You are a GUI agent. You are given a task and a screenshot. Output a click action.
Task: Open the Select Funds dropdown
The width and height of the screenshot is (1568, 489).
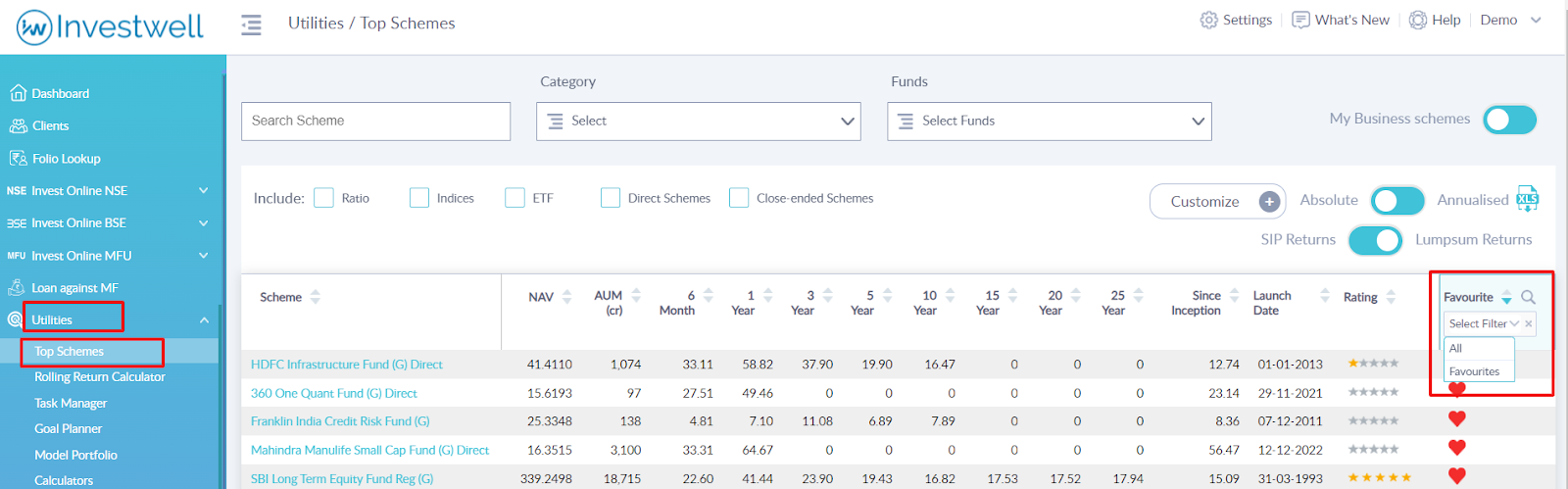coord(1050,122)
